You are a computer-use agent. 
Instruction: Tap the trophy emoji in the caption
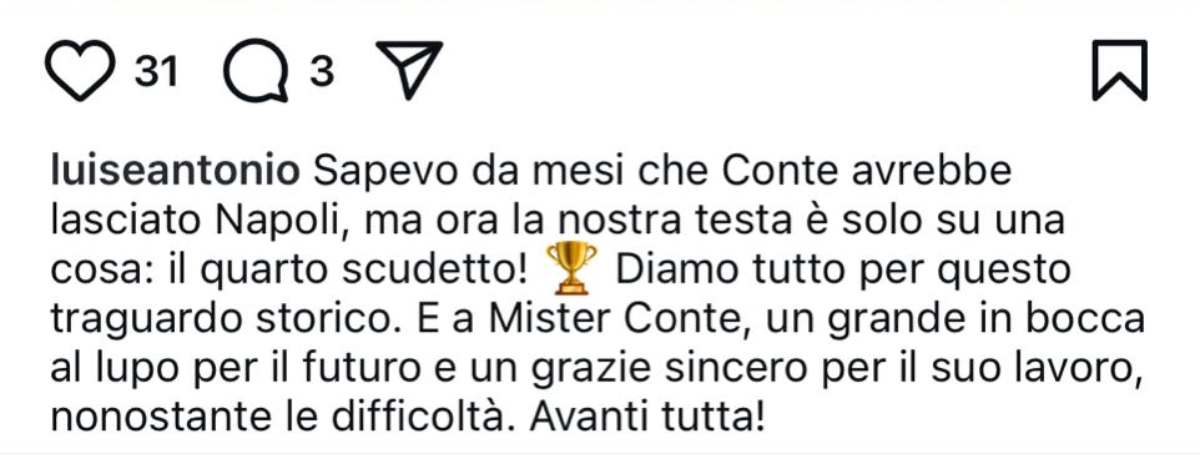[x=572, y=267]
